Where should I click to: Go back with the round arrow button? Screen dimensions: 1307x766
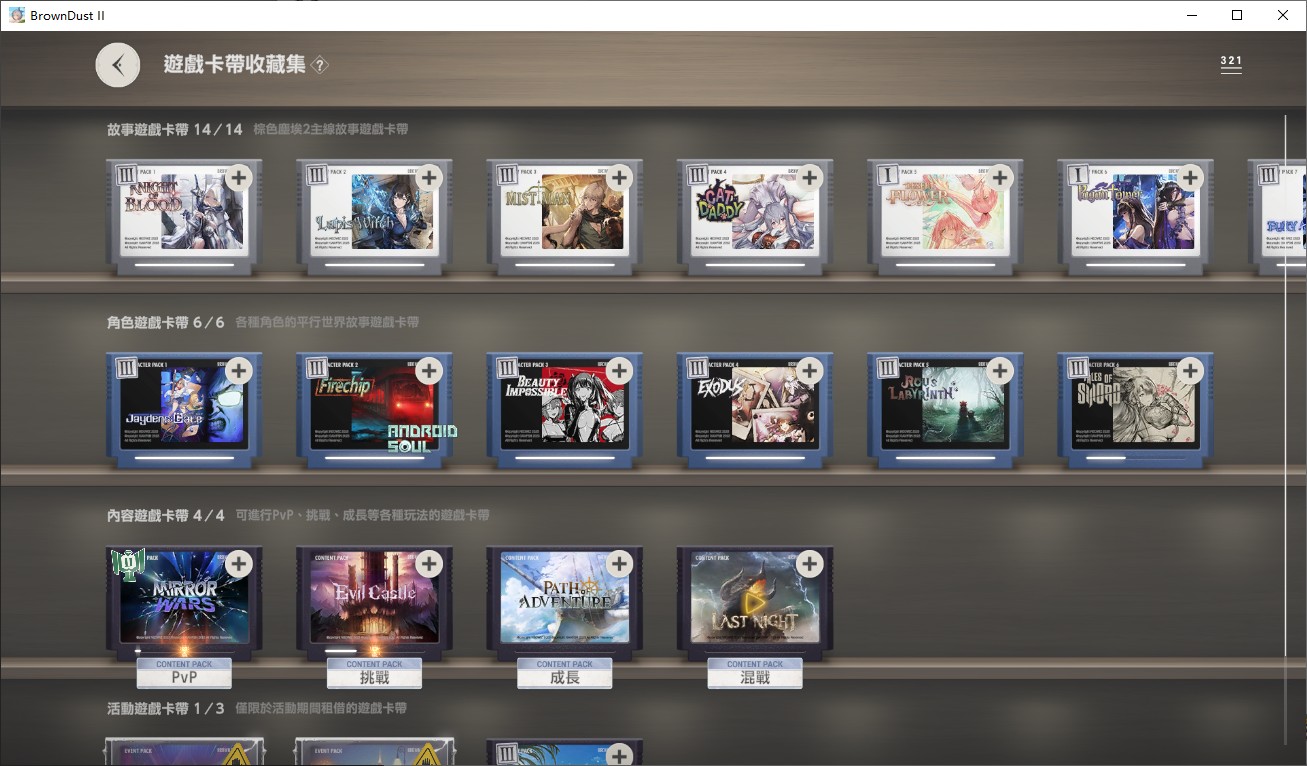[x=118, y=65]
